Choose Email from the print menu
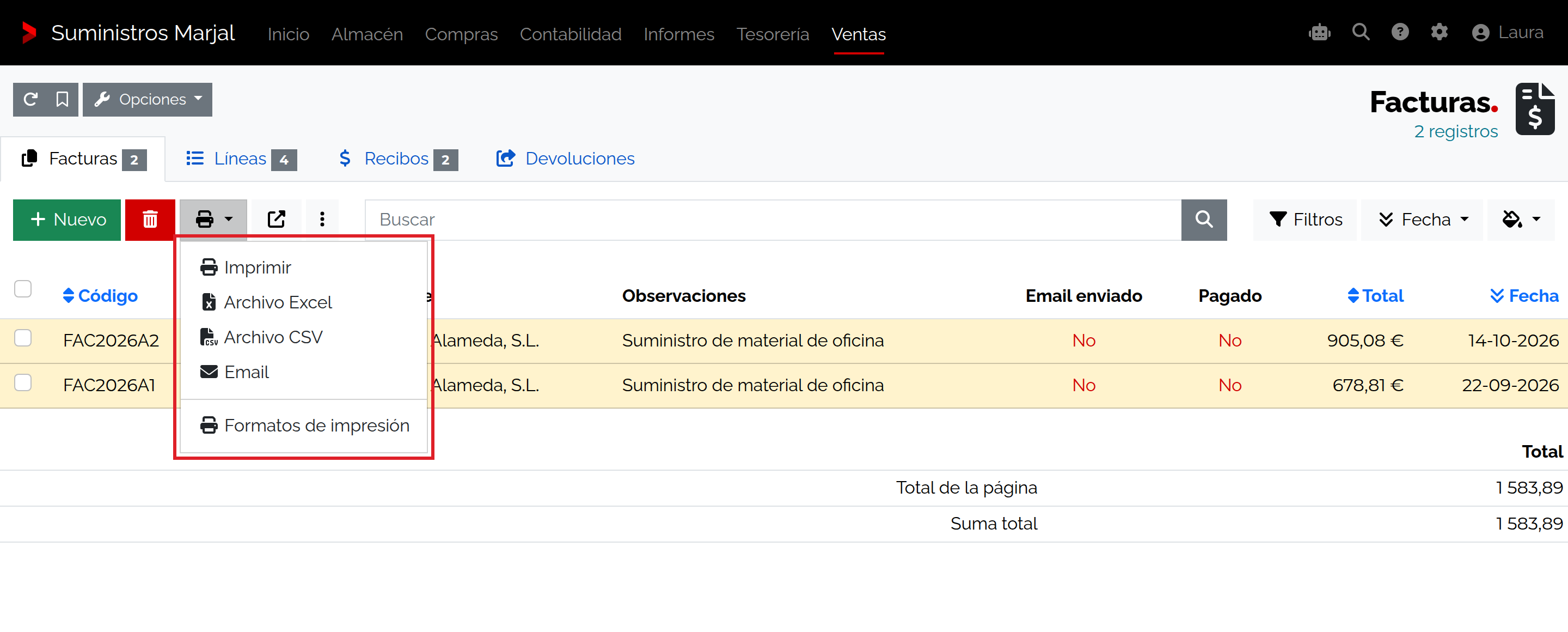 pos(304,372)
